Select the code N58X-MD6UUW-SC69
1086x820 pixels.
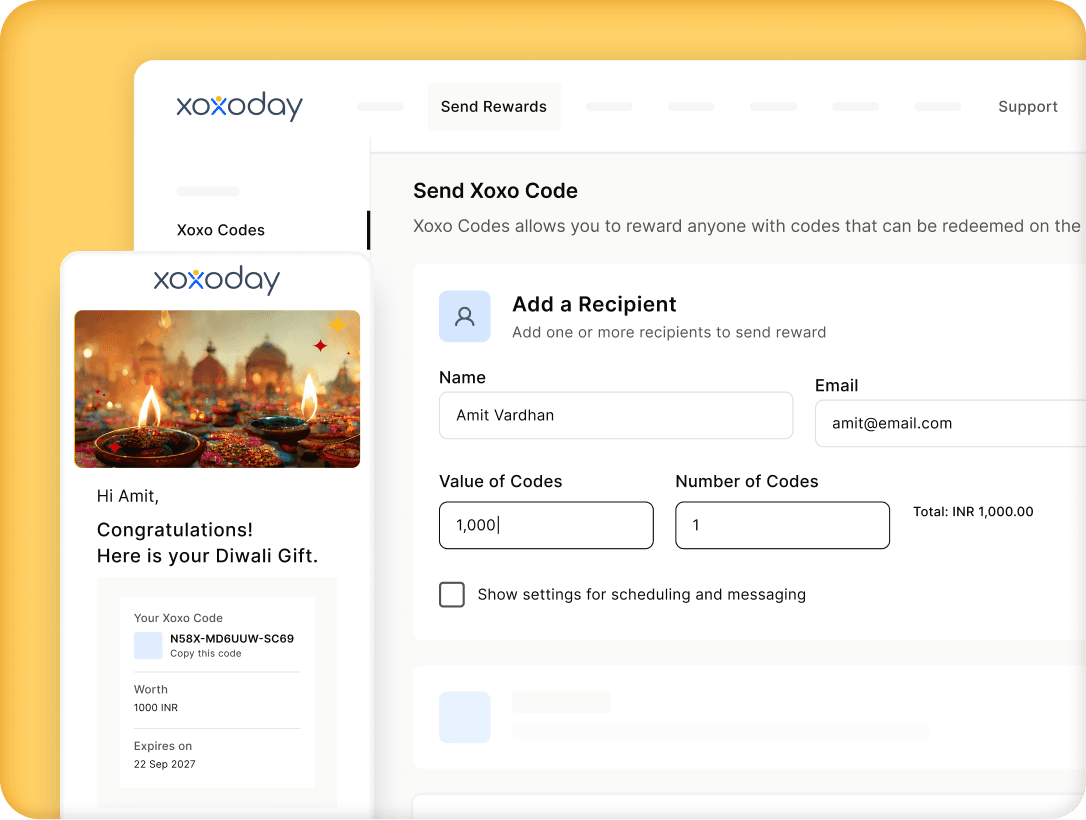pos(232,638)
